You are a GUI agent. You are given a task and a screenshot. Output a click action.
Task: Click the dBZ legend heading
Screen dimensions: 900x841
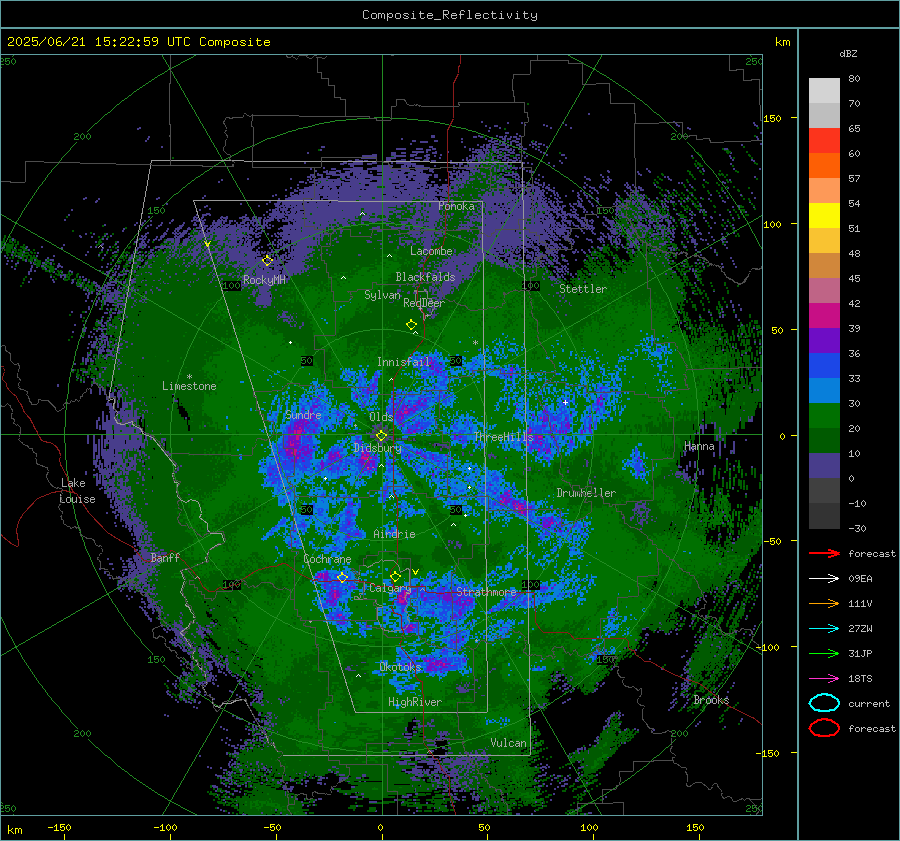[848, 54]
